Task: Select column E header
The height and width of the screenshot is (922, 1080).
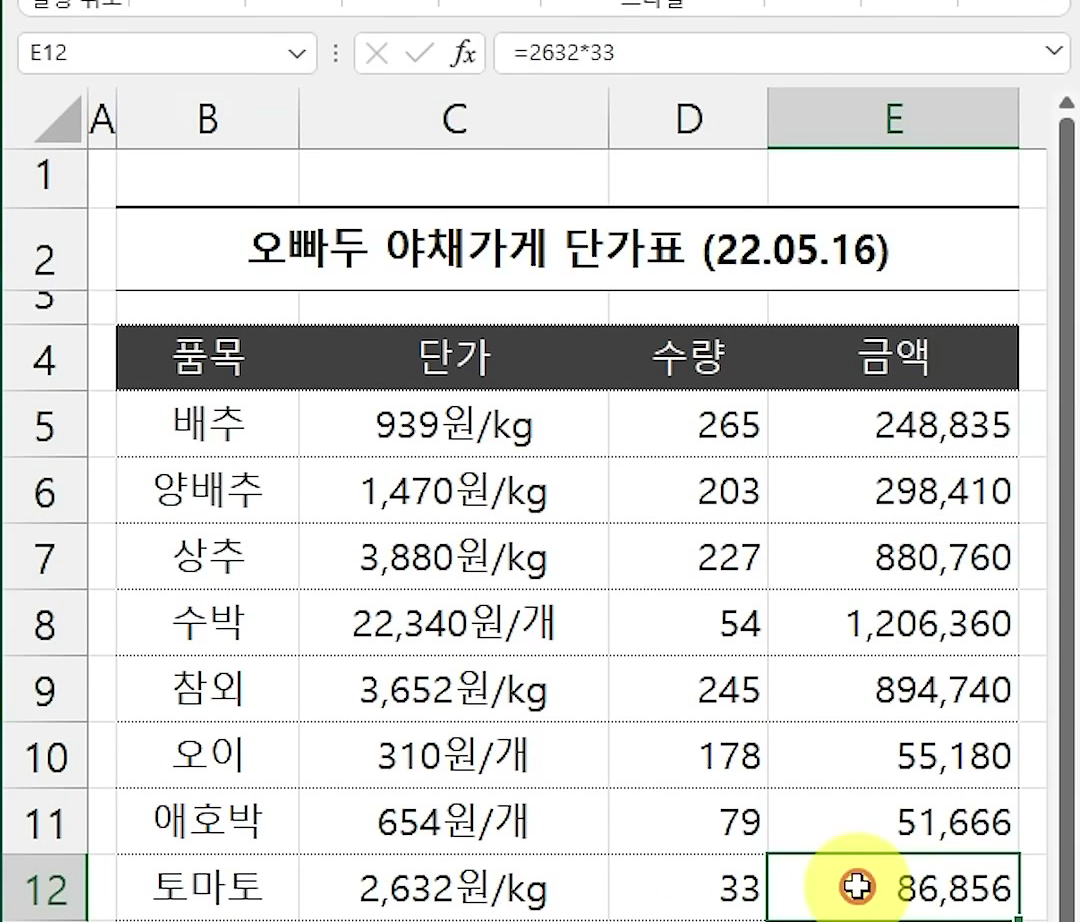Action: click(x=893, y=118)
